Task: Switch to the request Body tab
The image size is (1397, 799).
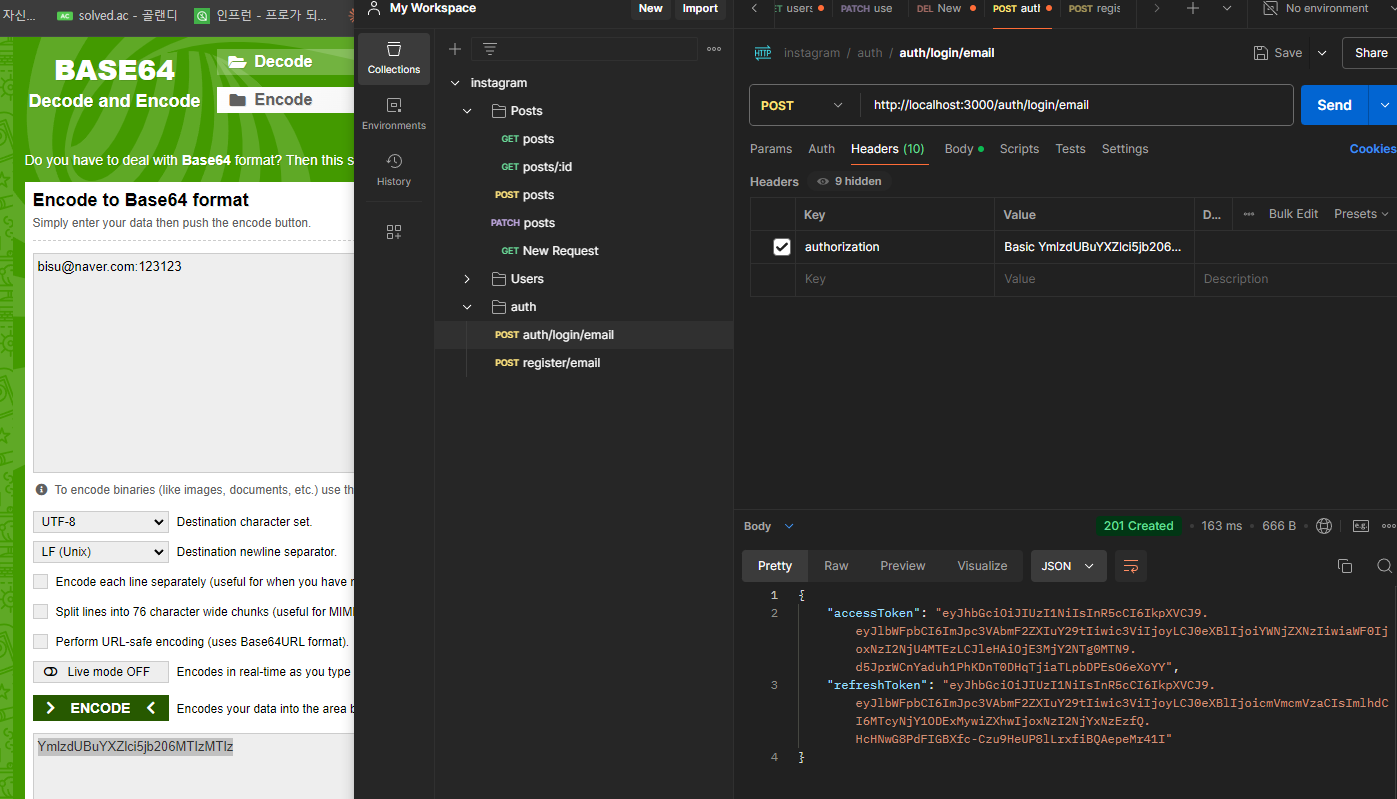Action: point(964,149)
